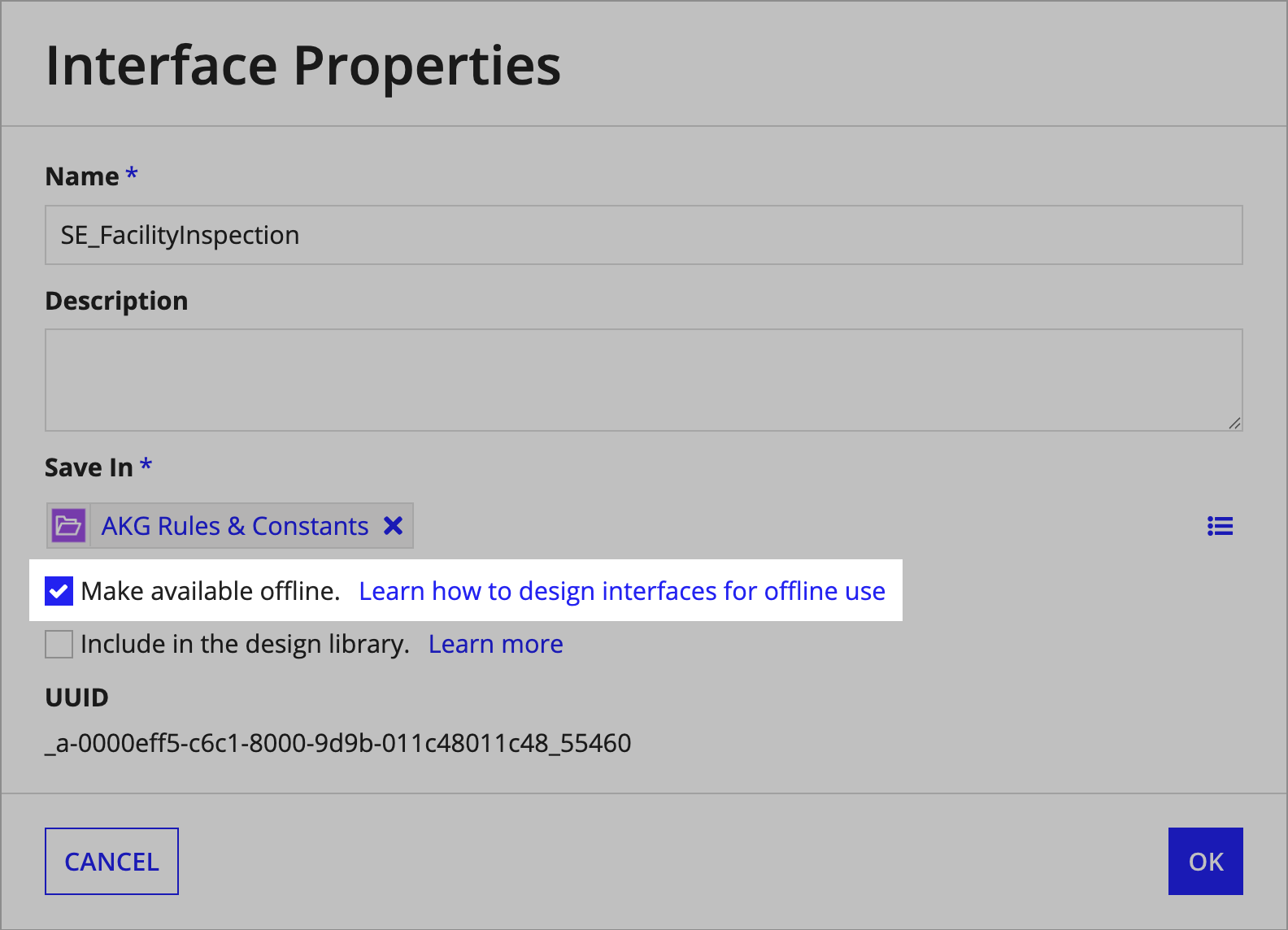Click the CANCEL button

coord(111,861)
